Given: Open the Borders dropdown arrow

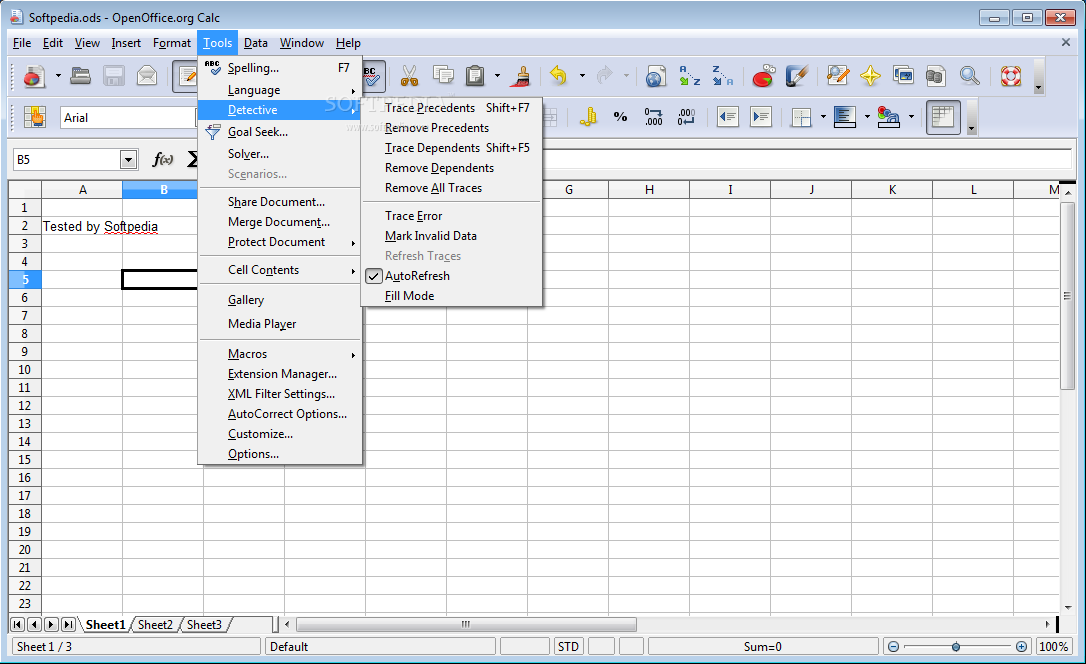Looking at the screenshot, I should (x=823, y=117).
